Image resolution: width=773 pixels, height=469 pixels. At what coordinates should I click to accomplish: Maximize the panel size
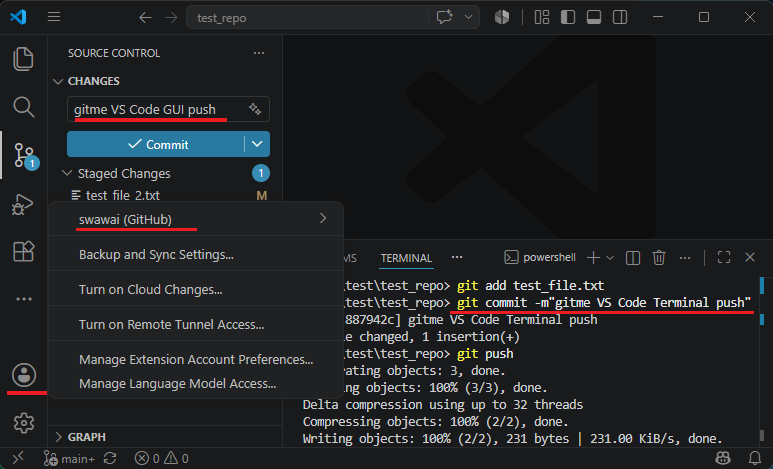pos(724,257)
